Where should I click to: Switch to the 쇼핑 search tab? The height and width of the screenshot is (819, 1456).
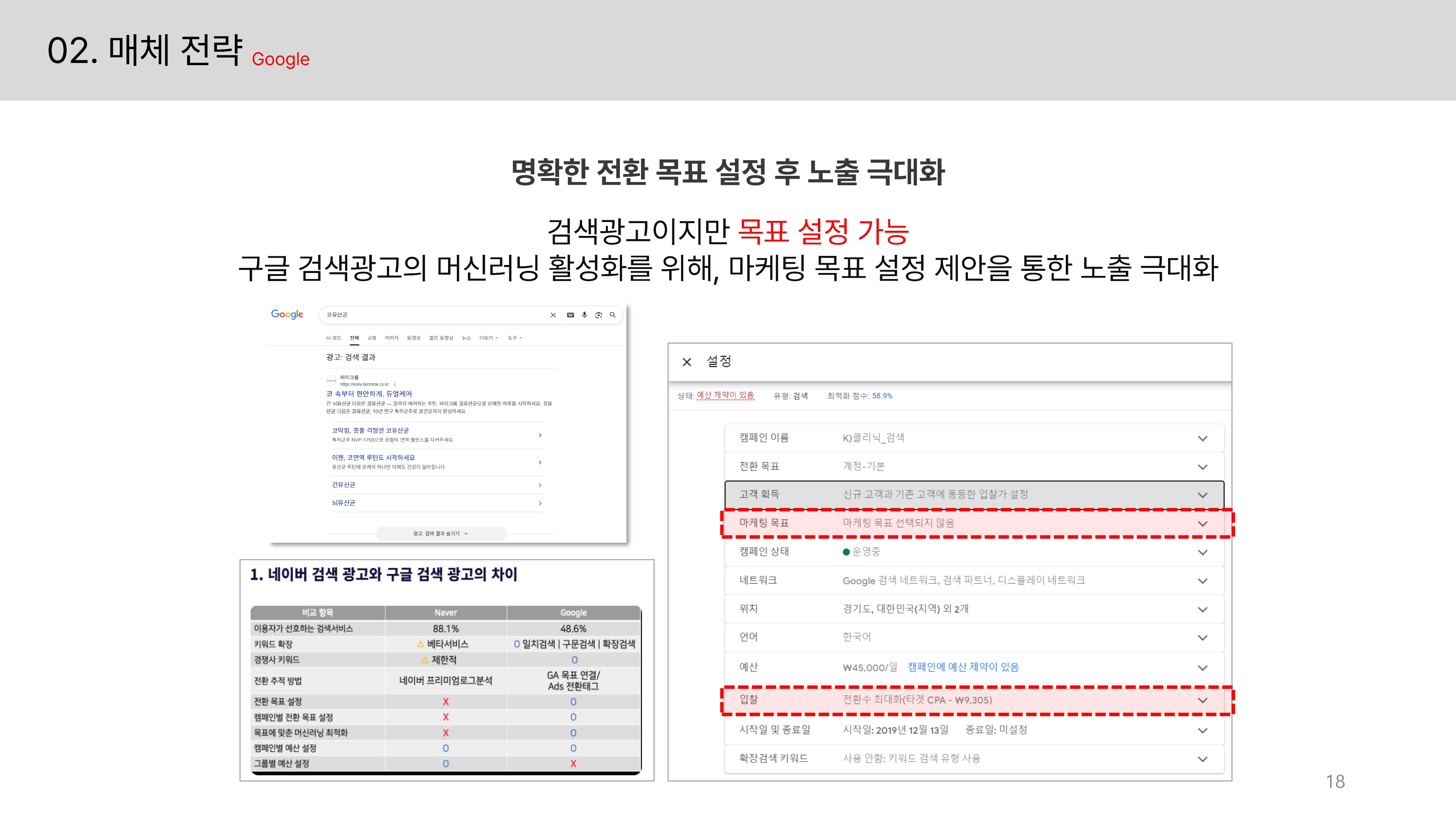(x=371, y=338)
